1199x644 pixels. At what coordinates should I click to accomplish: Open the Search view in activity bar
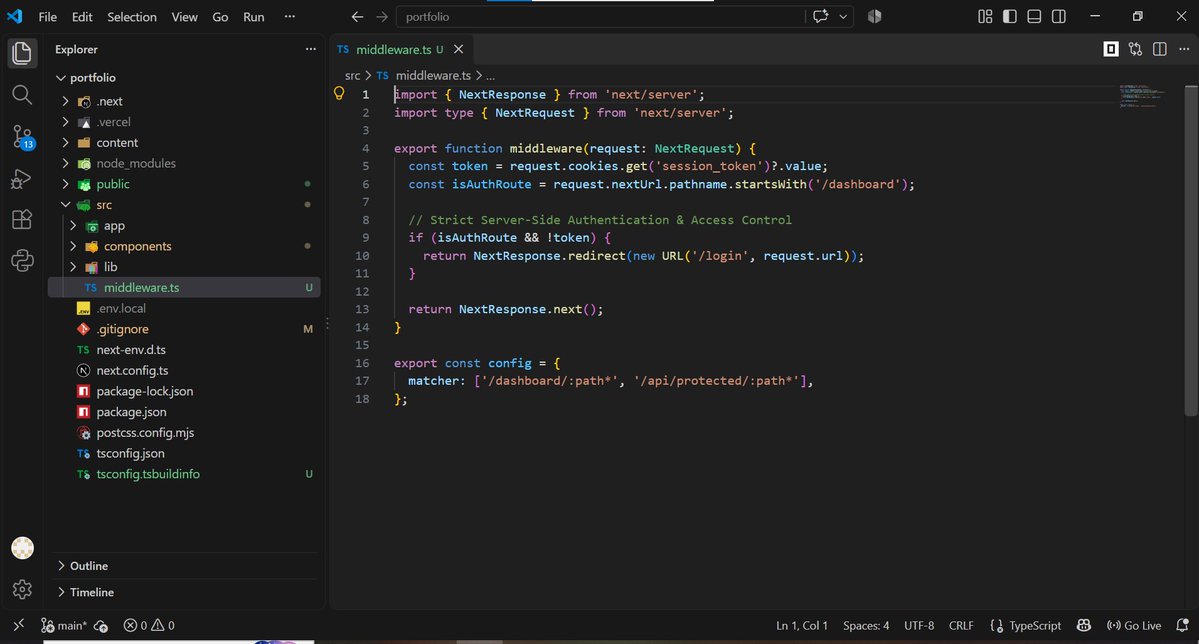22,95
